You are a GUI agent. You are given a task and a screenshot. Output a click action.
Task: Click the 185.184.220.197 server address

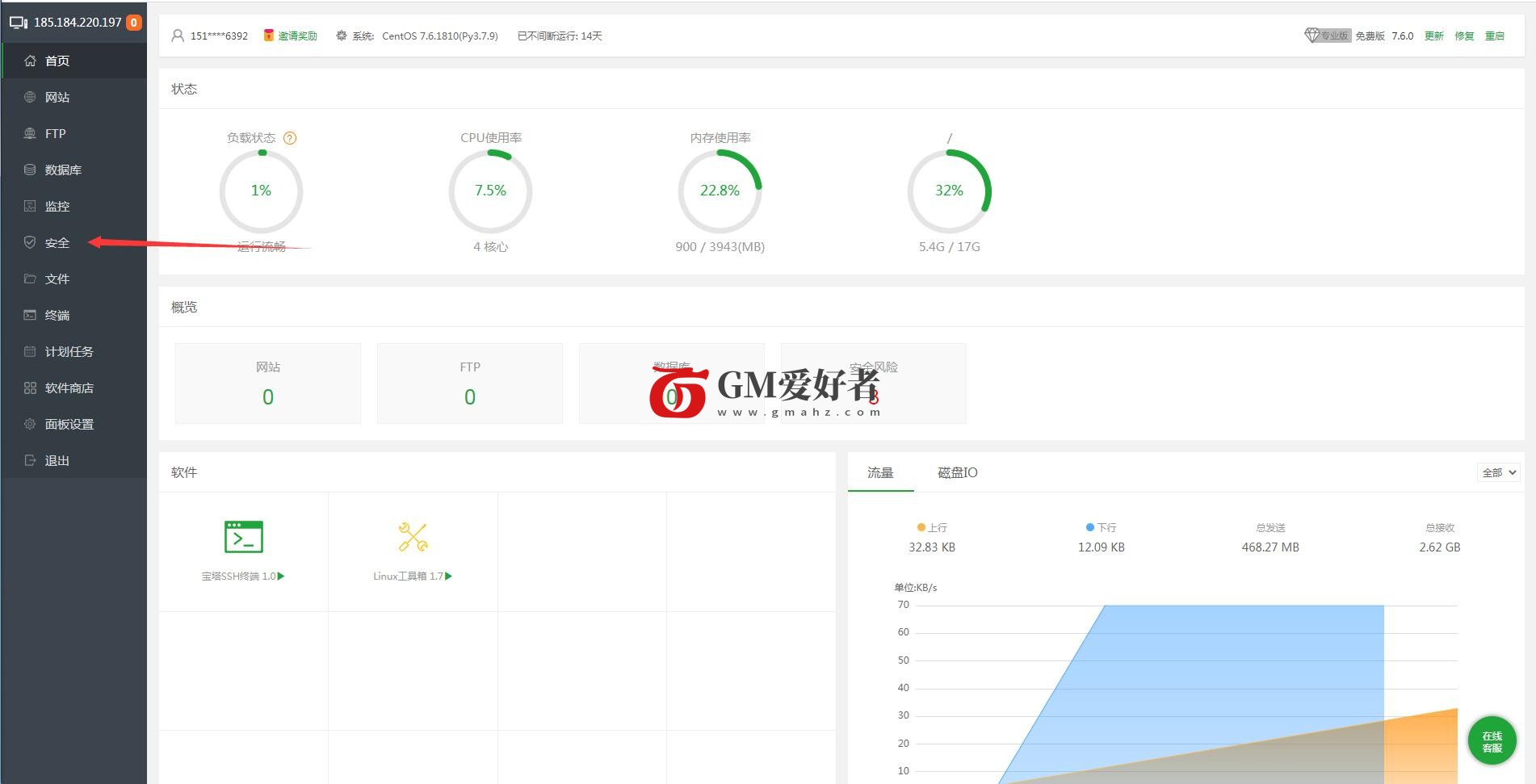[x=78, y=23]
